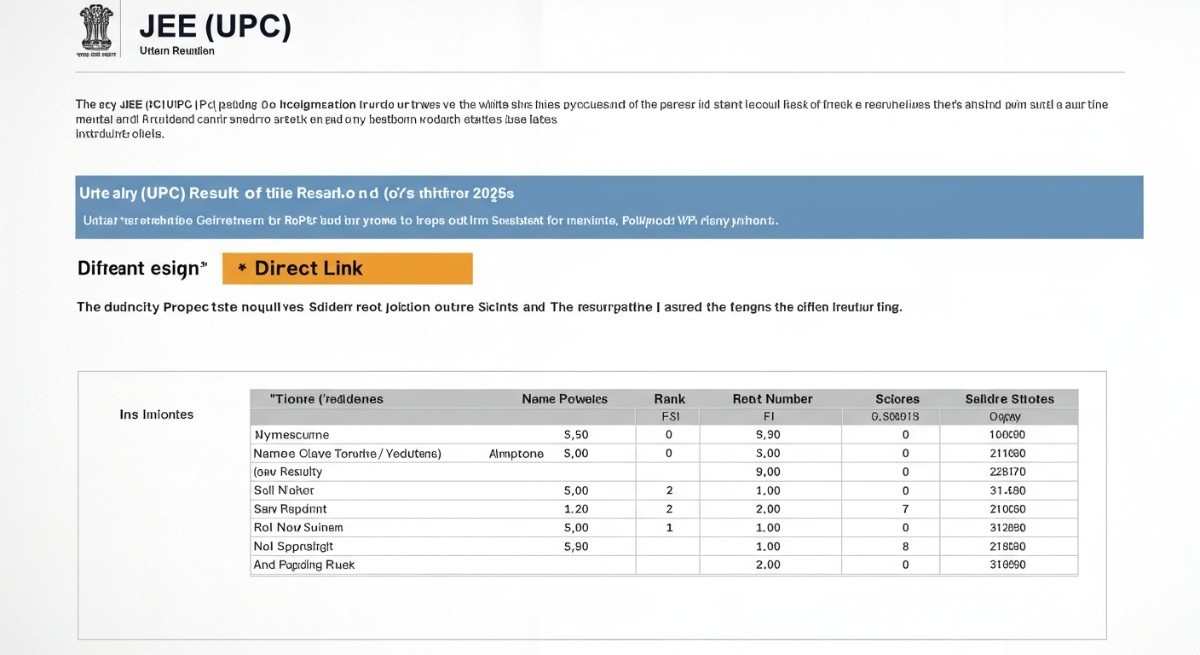Viewport: 1200px width, 655px height.
Task: Click value 312880 in last column
Action: [1006, 527]
